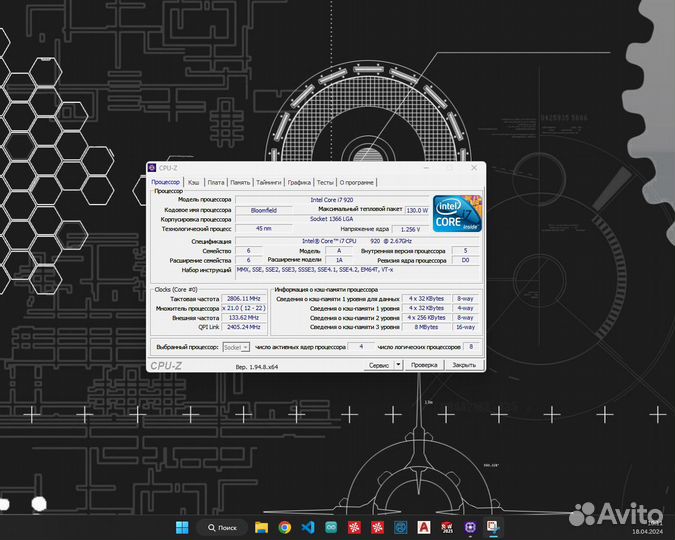Viewport: 675px width, 540px height.
Task: Click the L3 cache '8 MBytes' value
Action: [x=426, y=327]
